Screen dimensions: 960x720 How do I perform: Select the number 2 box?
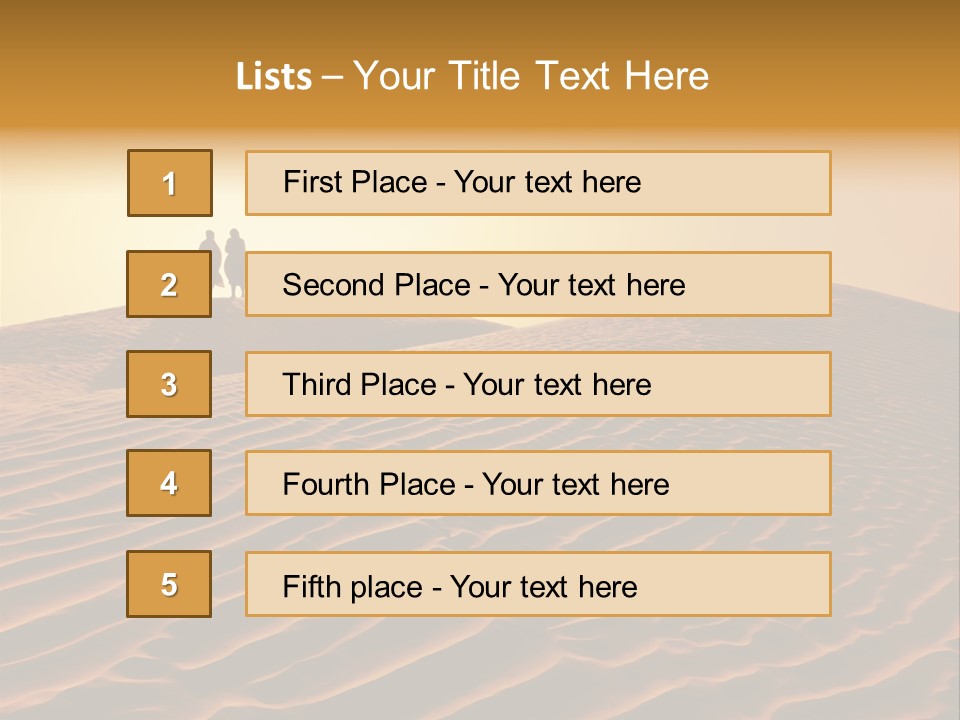click(169, 284)
